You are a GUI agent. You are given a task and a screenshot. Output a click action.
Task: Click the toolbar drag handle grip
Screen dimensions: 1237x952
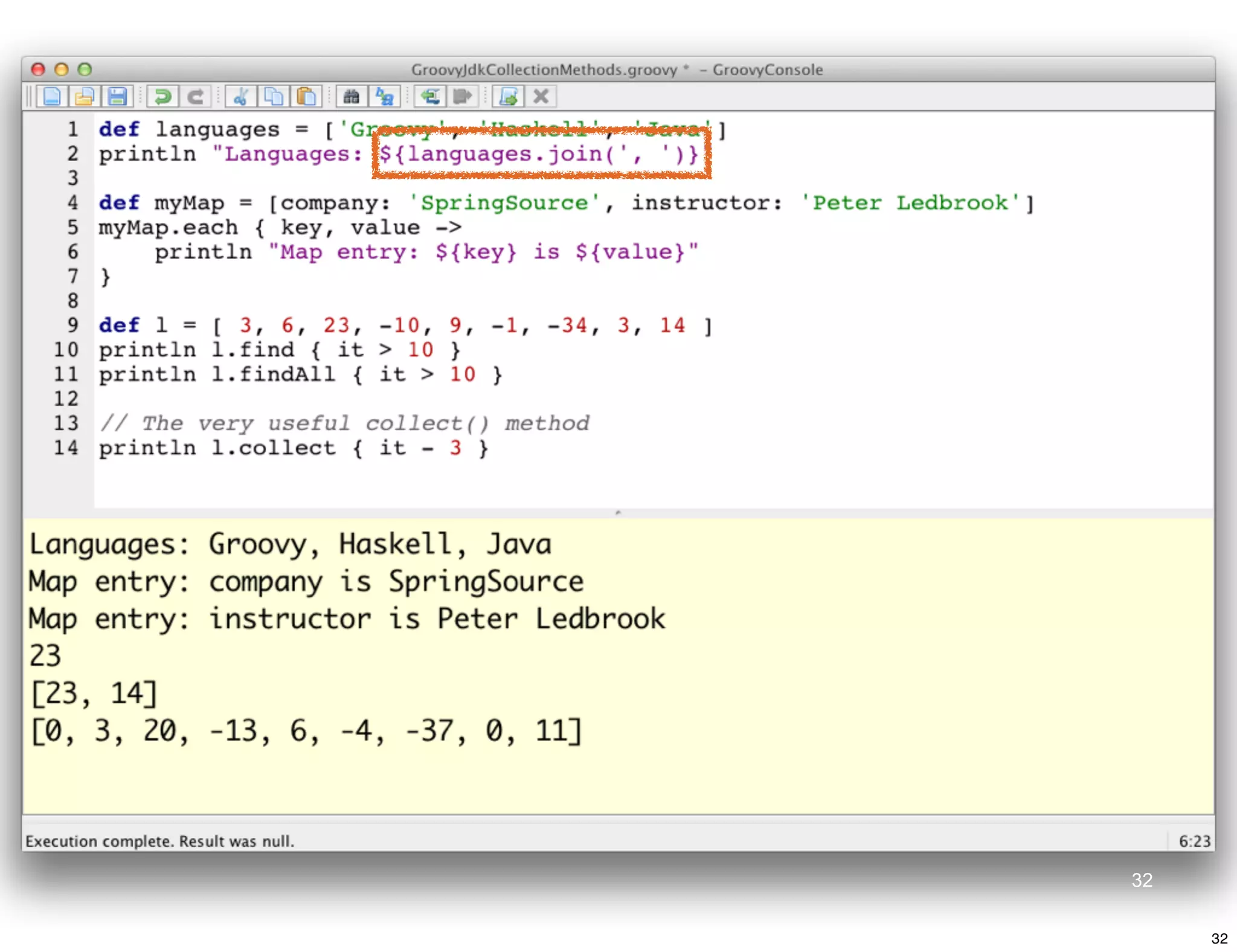pyautogui.click(x=28, y=97)
